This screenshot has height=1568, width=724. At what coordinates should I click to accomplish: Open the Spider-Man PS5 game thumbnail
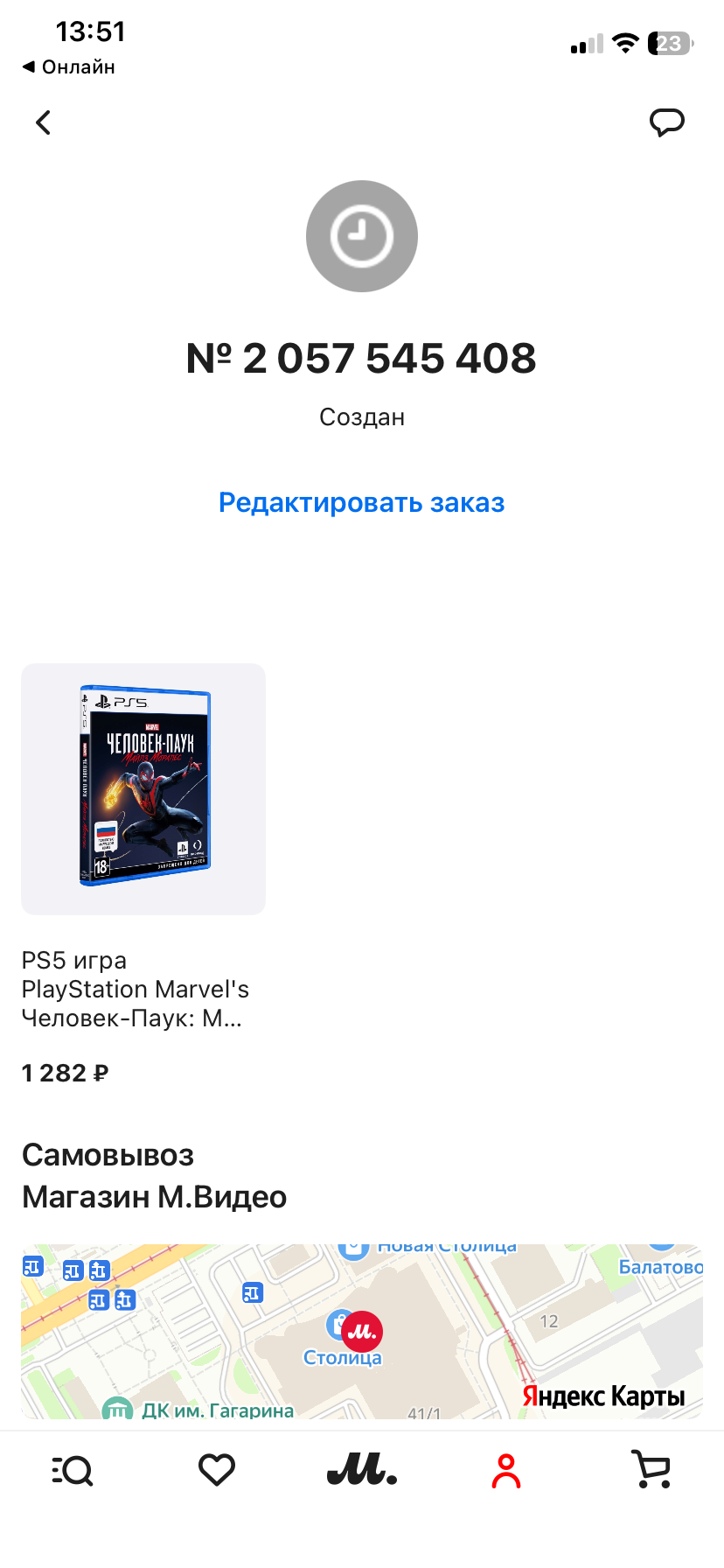pyautogui.click(x=143, y=789)
